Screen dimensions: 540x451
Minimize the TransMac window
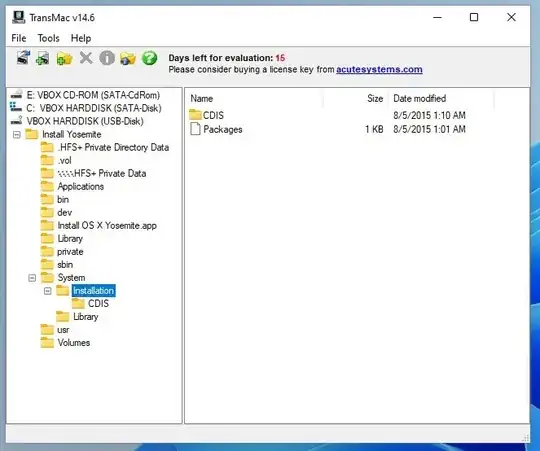(x=437, y=17)
